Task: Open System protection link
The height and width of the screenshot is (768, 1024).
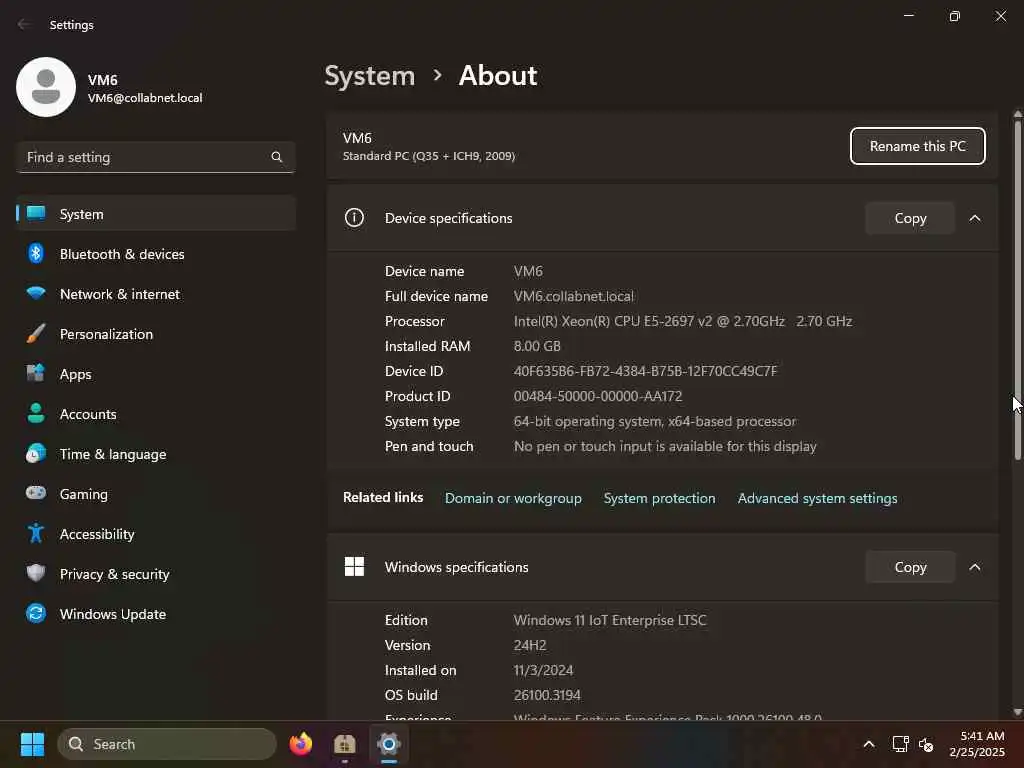Action: click(660, 498)
